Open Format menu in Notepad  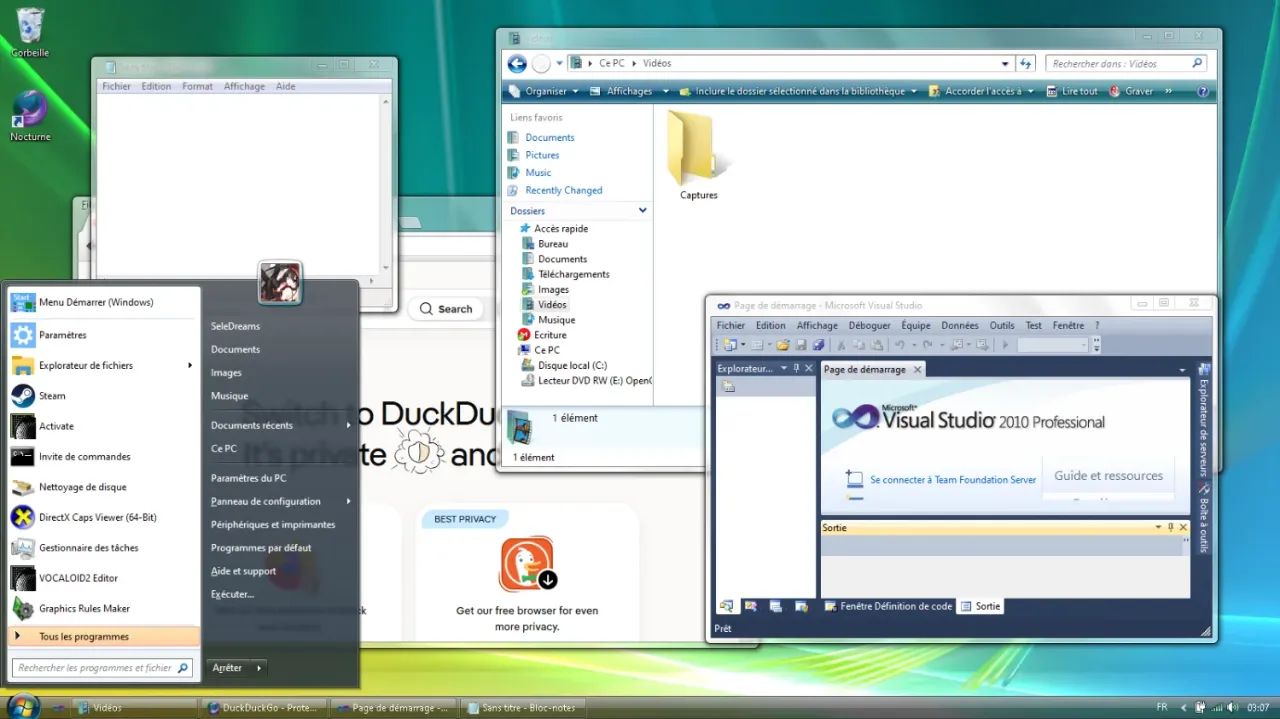197,86
